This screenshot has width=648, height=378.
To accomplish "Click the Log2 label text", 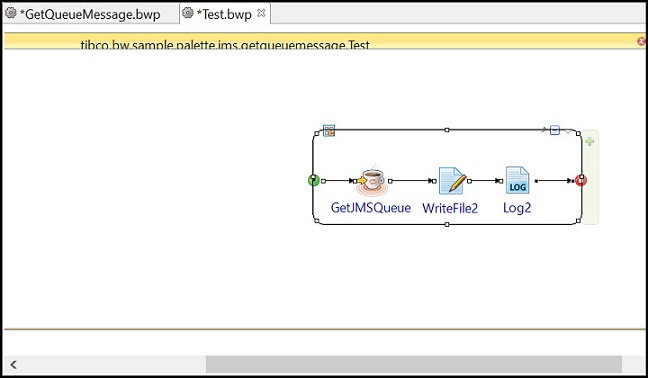I will point(517,208).
